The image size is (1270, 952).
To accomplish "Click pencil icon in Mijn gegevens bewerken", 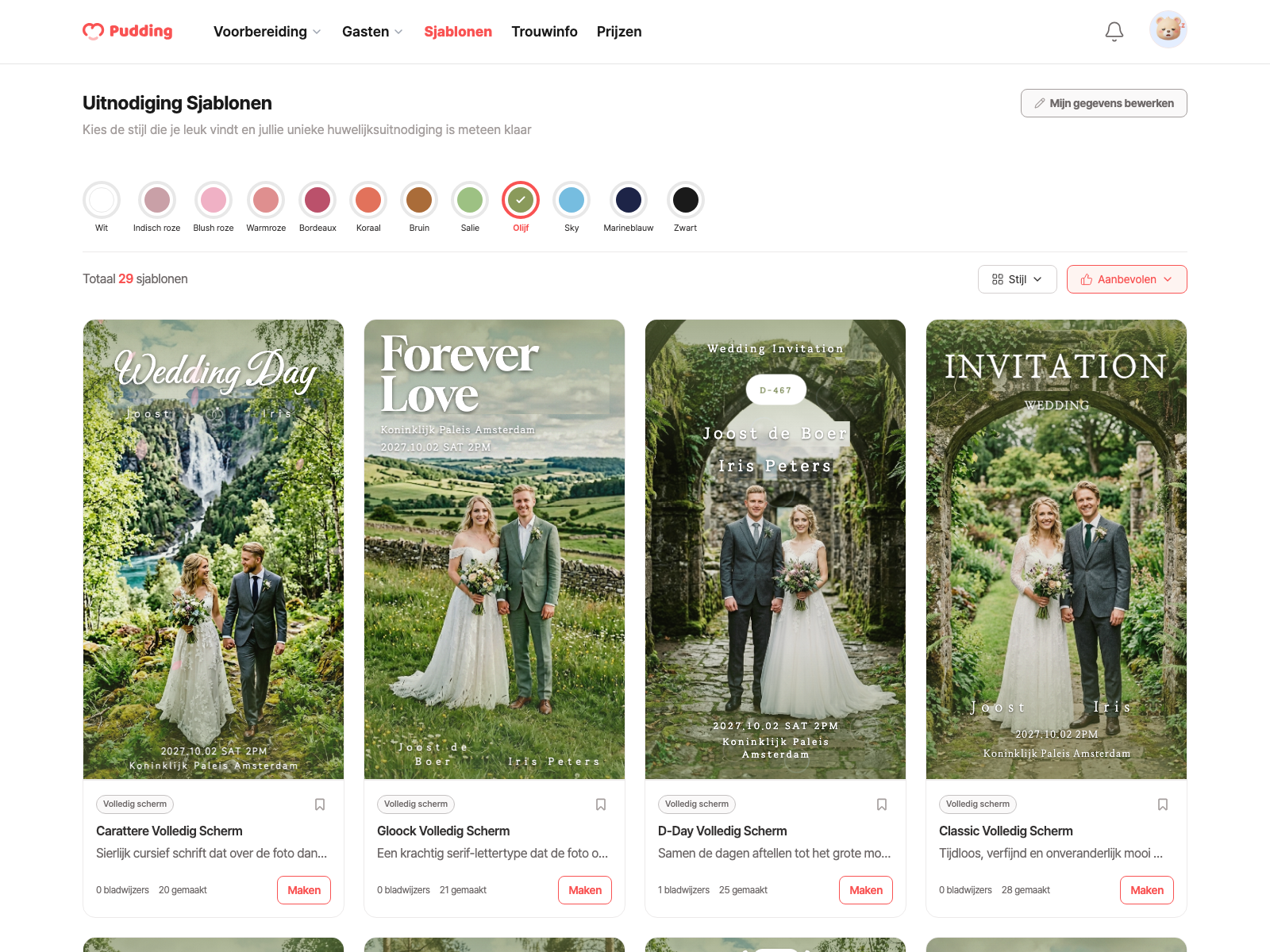I will pyautogui.click(x=1040, y=103).
